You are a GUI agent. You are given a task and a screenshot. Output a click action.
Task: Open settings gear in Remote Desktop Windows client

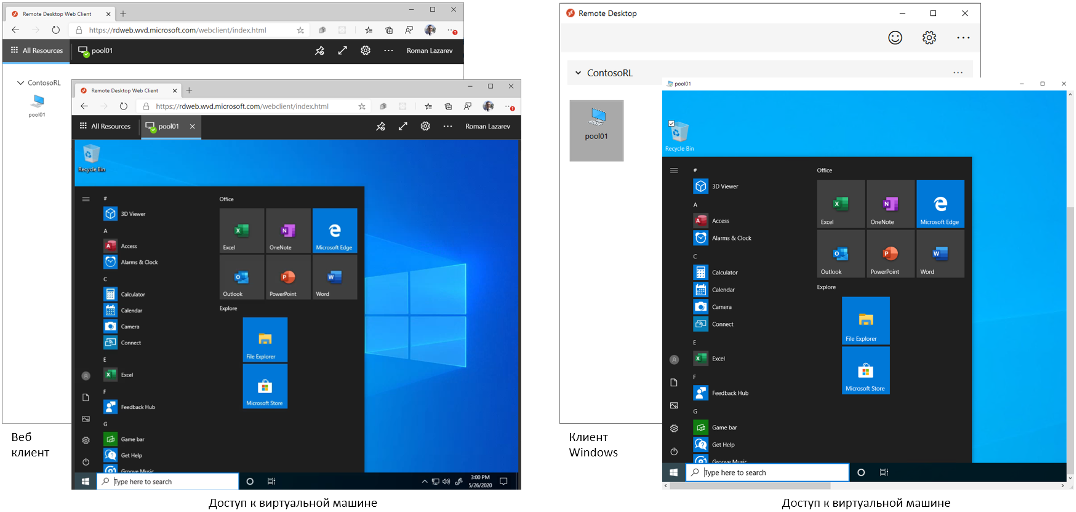[x=929, y=38]
